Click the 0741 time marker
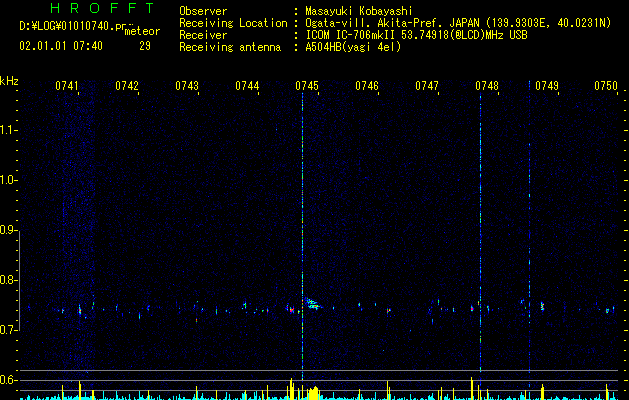The height and width of the screenshot is (400, 629). pos(67,86)
